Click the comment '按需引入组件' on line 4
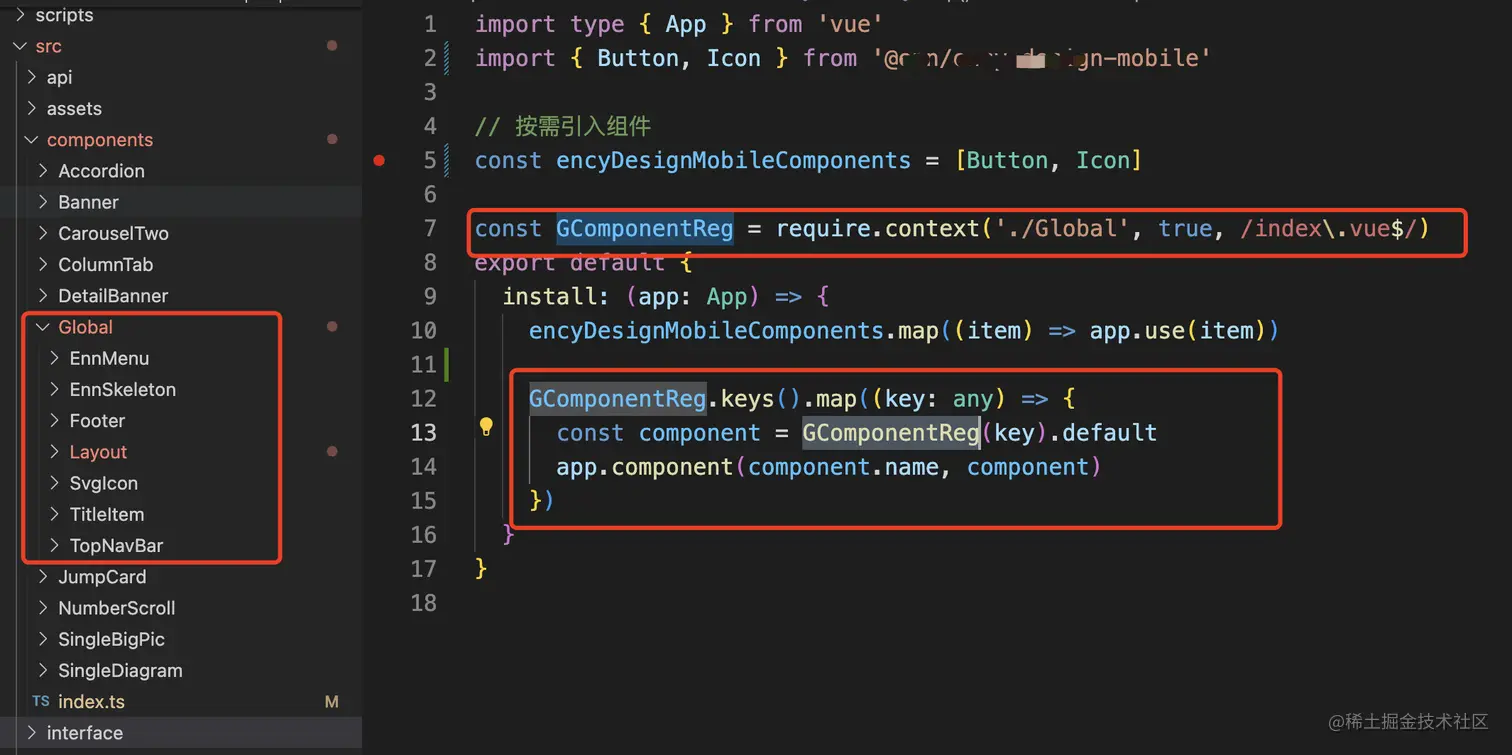This screenshot has height=755, width=1512. click(x=583, y=126)
